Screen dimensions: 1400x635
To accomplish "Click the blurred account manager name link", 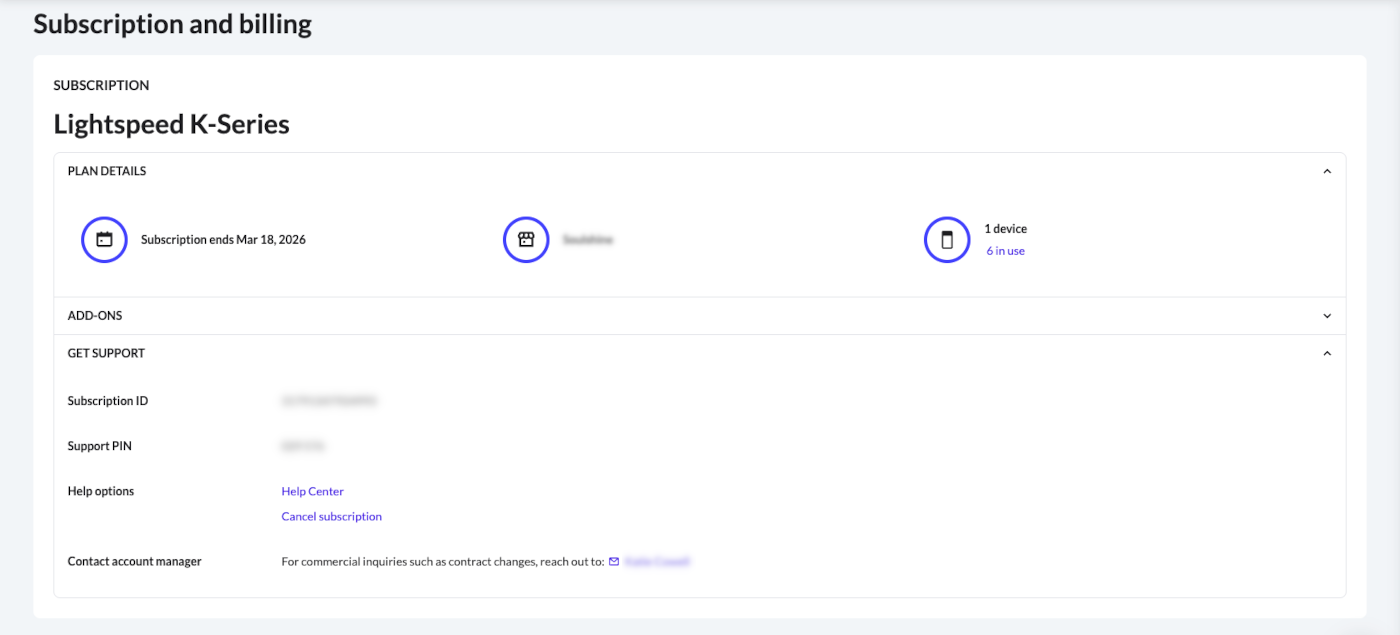I will tap(657, 562).
